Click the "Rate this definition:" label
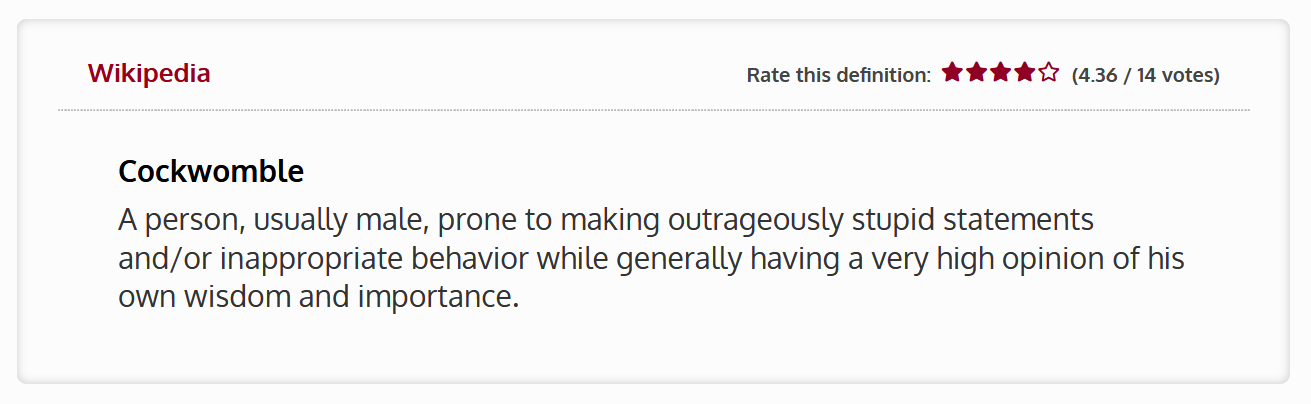The width and height of the screenshot is (1311, 404). click(838, 75)
